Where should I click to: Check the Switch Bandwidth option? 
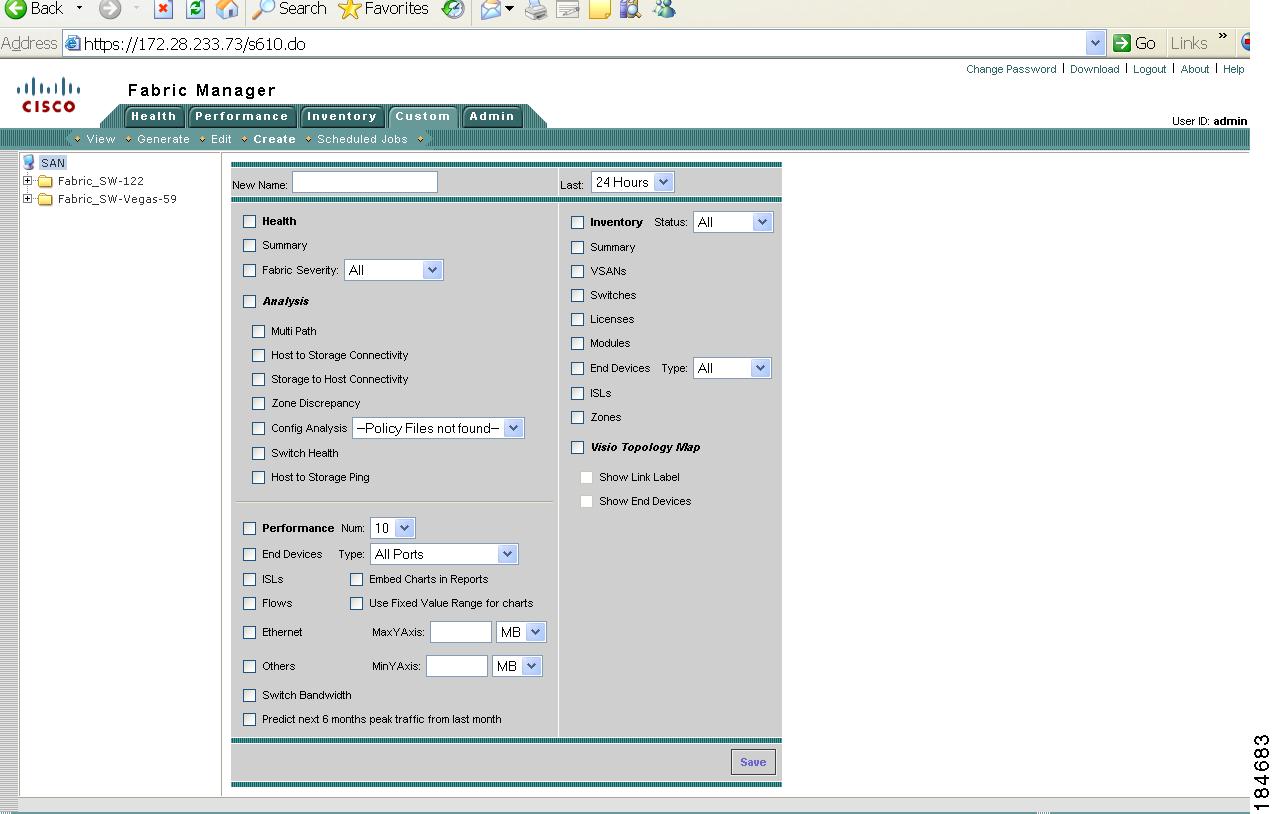click(250, 695)
